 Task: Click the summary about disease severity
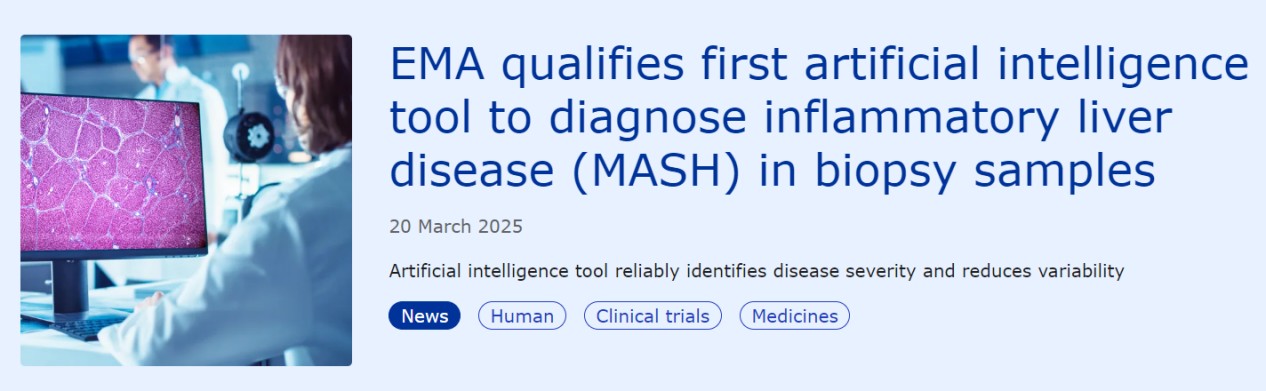coord(757,271)
